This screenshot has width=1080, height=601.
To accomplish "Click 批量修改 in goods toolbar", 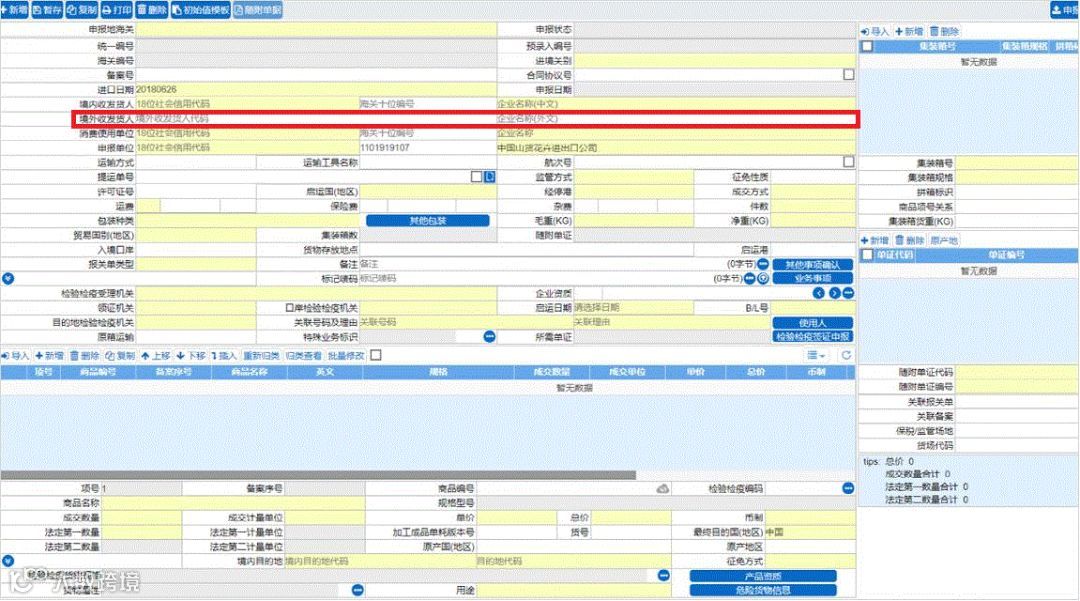I will (346, 356).
